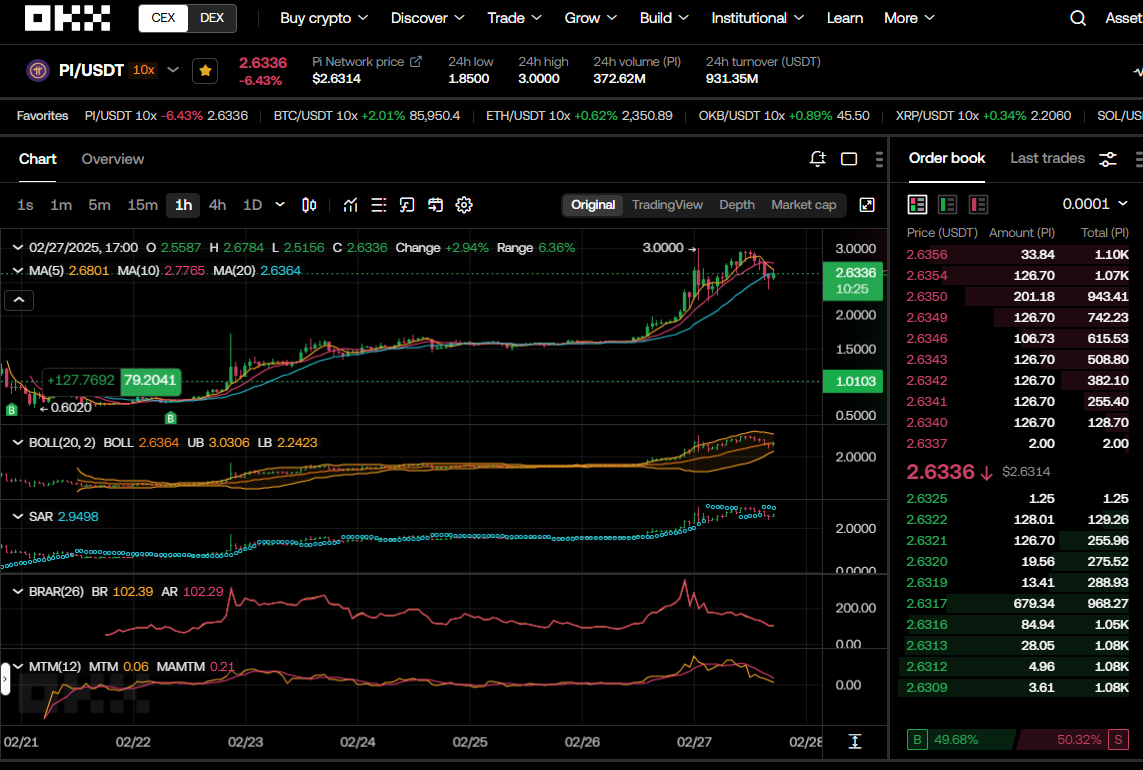Open Buy crypto dropdown menu

click(x=324, y=18)
